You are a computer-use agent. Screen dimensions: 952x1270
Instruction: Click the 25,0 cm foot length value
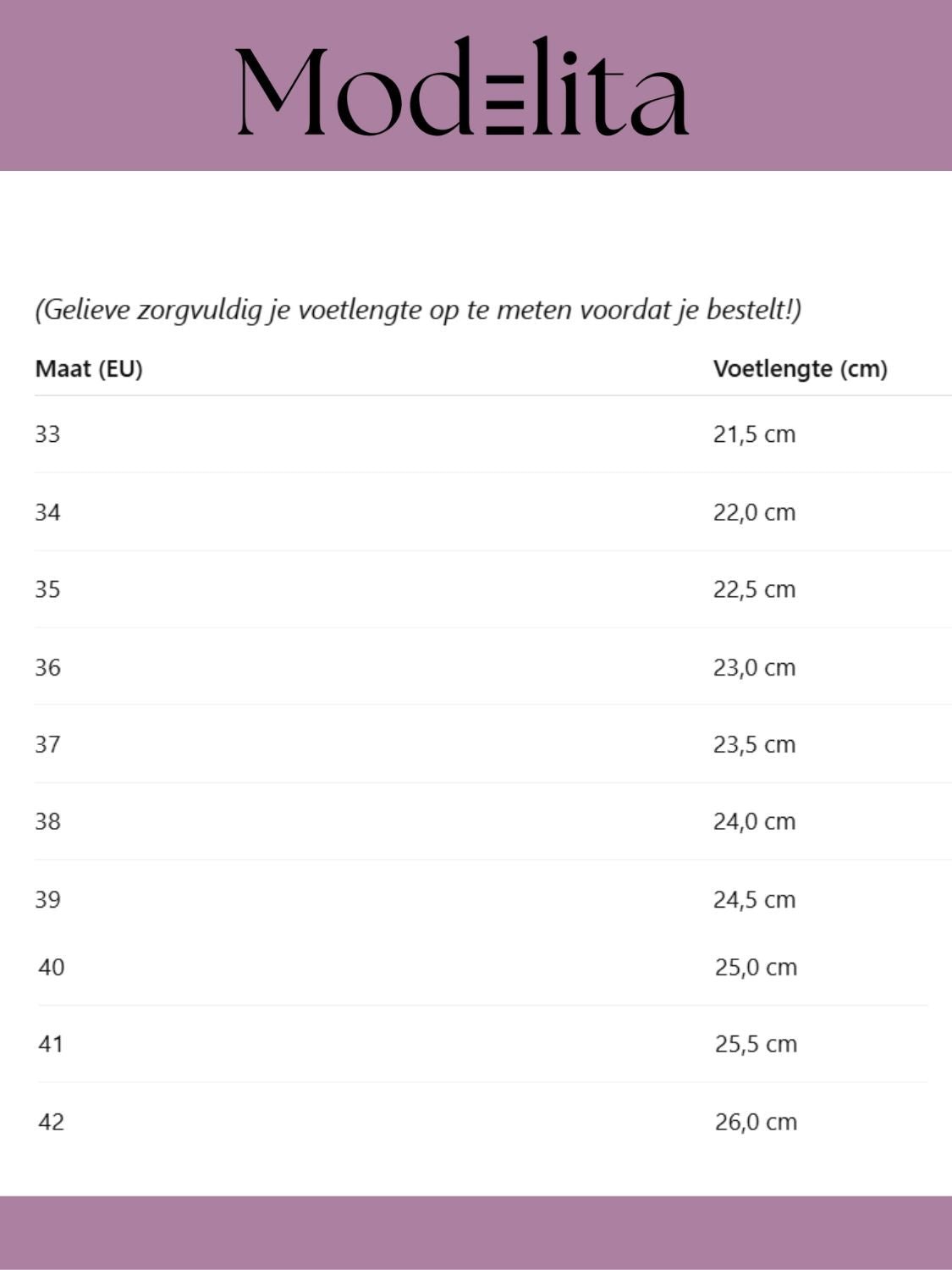(757, 967)
